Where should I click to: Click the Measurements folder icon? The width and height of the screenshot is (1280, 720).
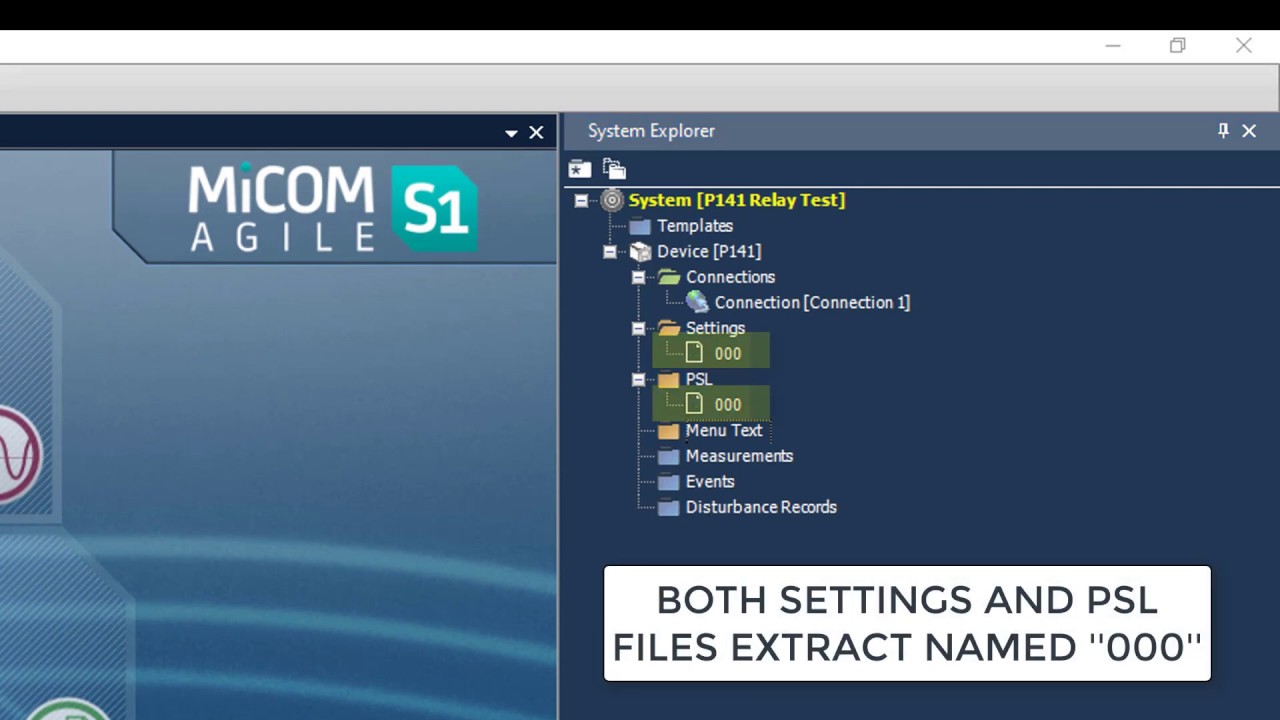coord(669,456)
